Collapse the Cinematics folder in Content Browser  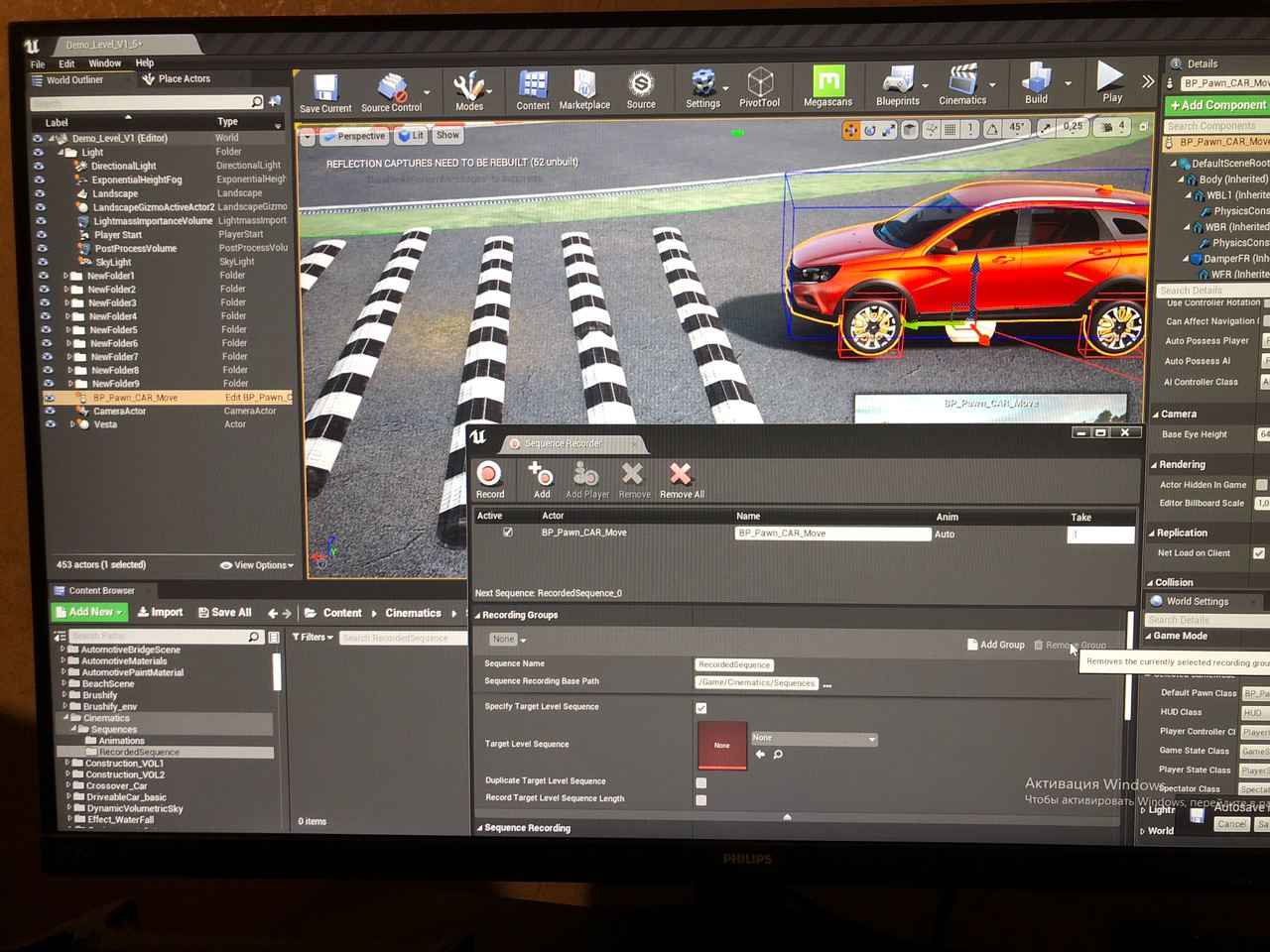point(66,718)
